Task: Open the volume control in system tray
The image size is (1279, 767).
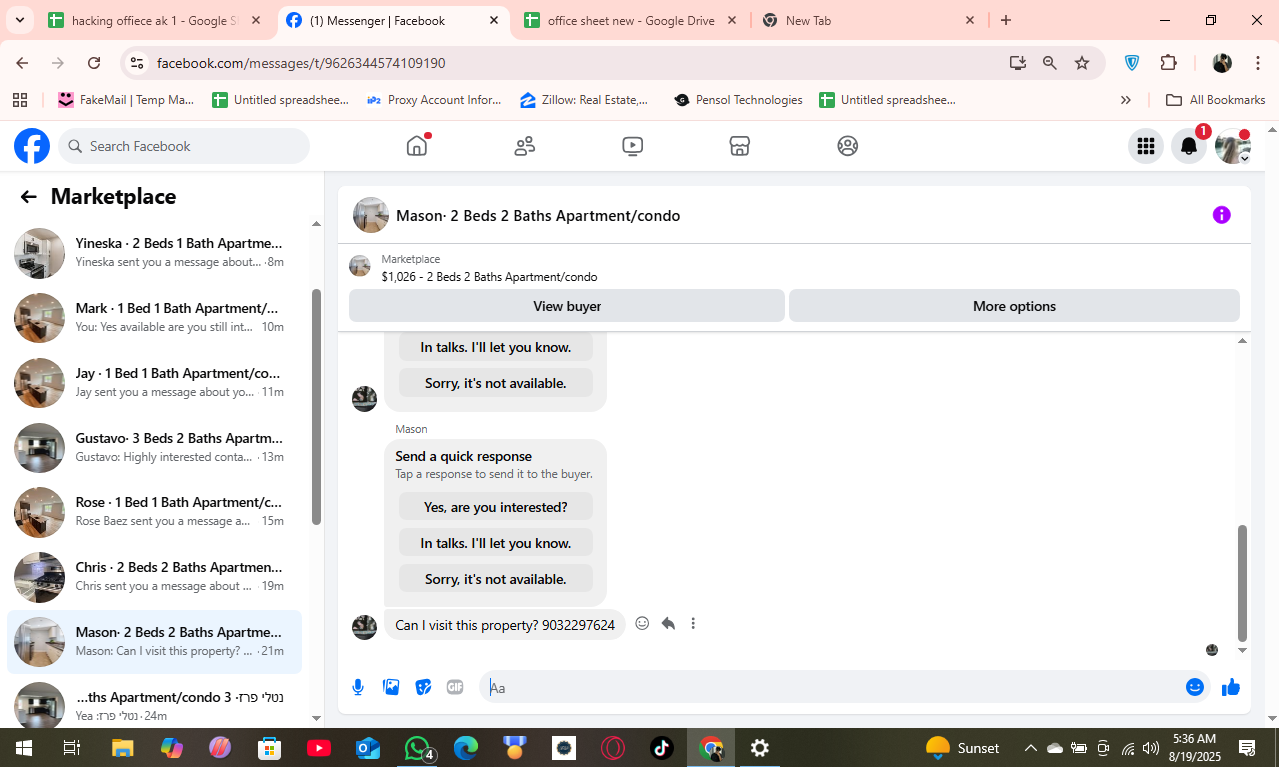Action: click(1151, 748)
